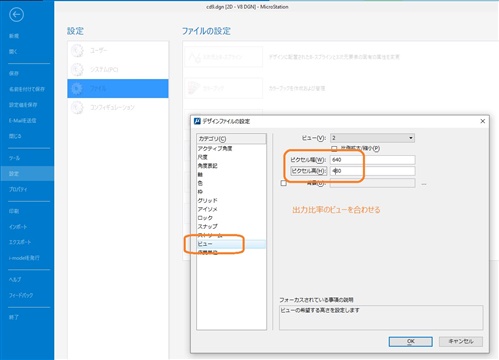This screenshot has width=499, height=360.
Task: Open 新規 in the backstage menu
Action: 14,36
